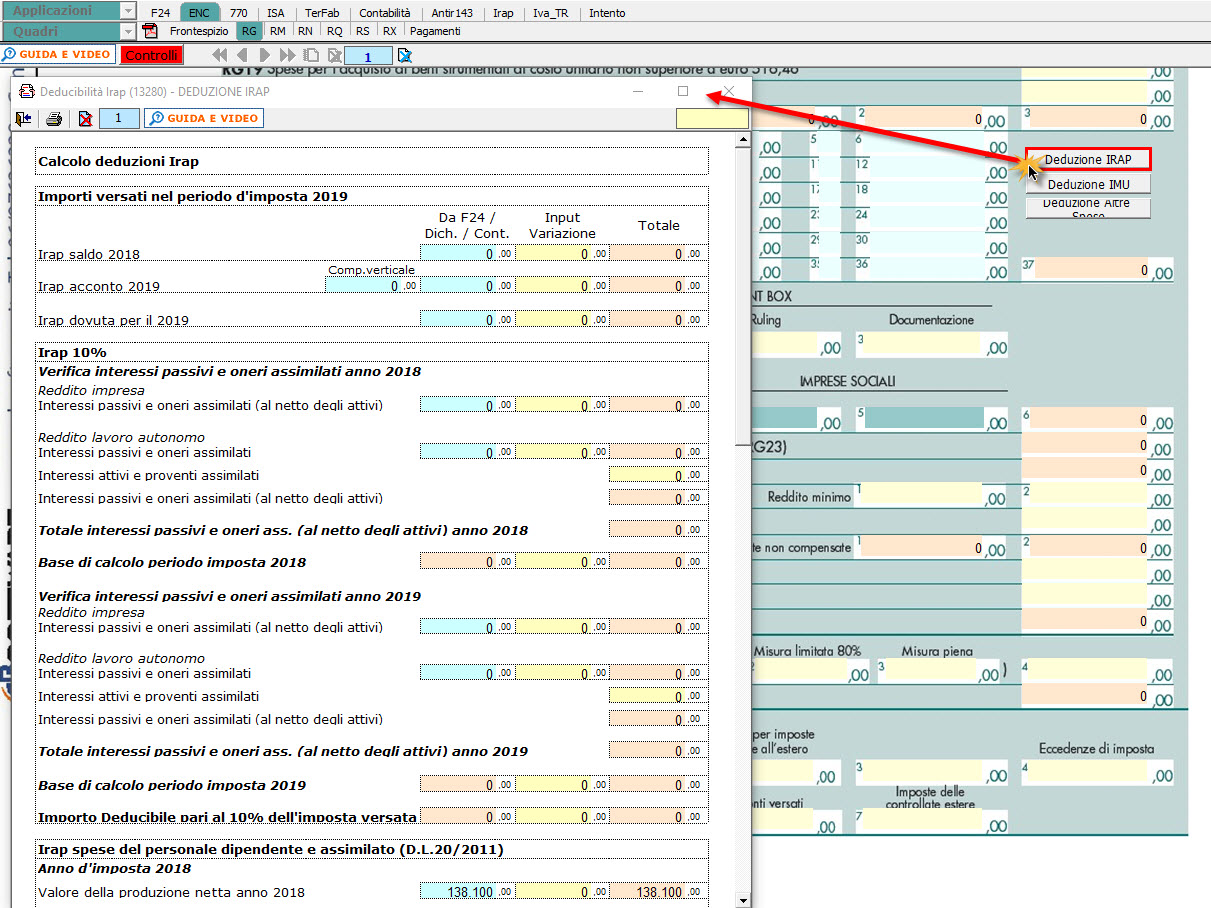This screenshot has width=1211, height=908.
Task: Click the 'Calcolo deduzioni Irap' heading
Action: (x=117, y=161)
